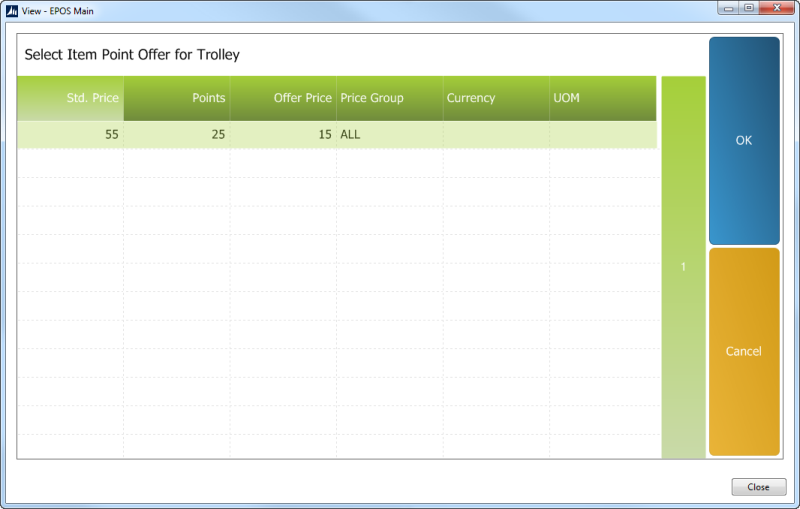Select page 1 in the green pager bar
Viewport: 800px width, 509px height.
[x=684, y=267]
